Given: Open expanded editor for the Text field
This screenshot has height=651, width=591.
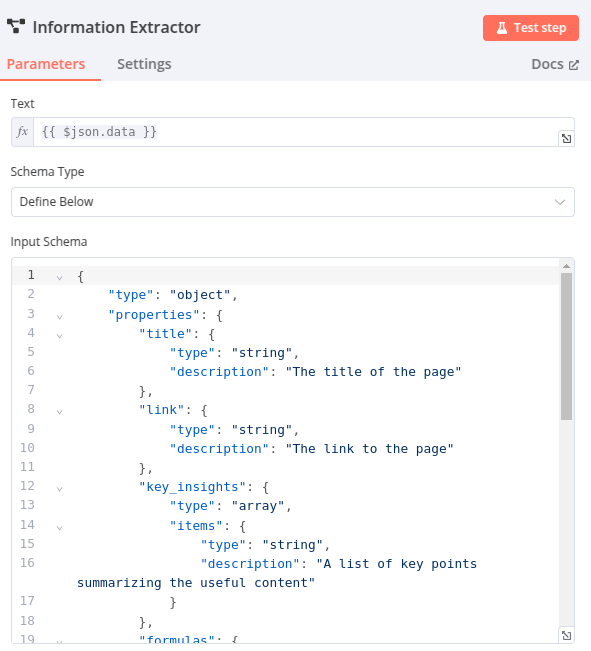Looking at the screenshot, I should pyautogui.click(x=566, y=139).
